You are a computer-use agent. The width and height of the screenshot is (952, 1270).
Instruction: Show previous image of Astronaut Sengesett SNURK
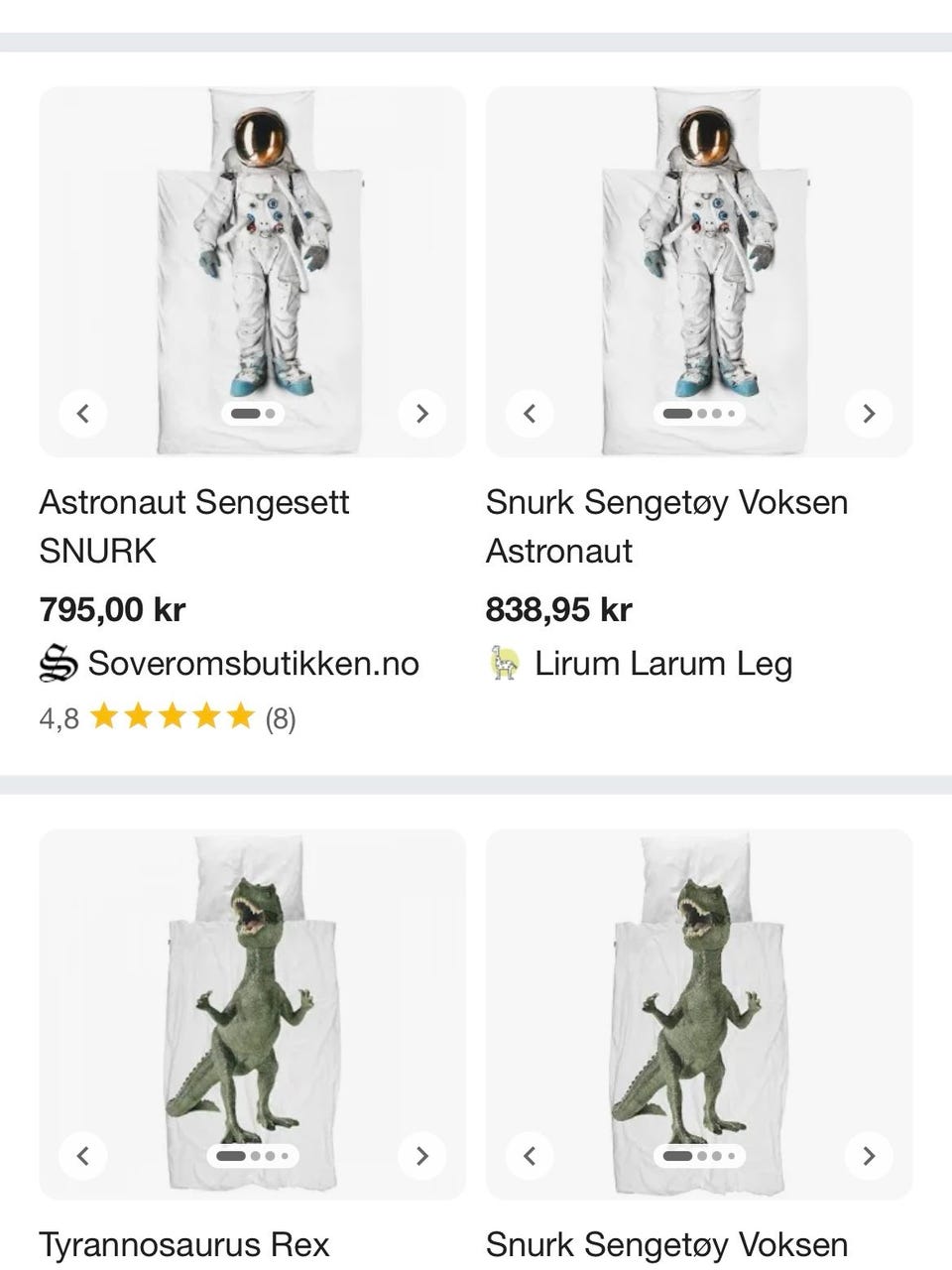tap(83, 413)
